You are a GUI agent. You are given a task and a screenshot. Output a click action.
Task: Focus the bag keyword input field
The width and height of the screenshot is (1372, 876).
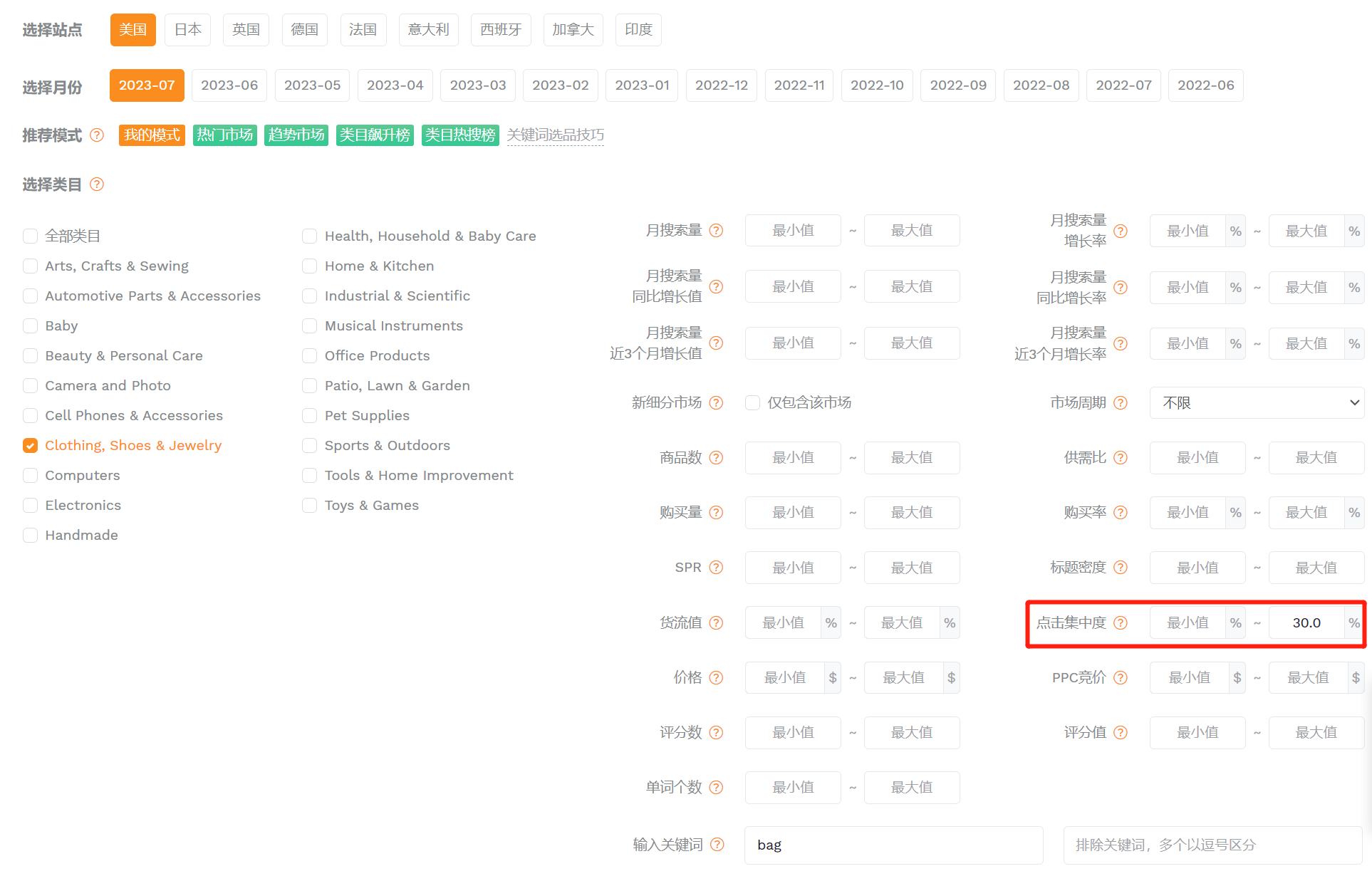pos(894,845)
